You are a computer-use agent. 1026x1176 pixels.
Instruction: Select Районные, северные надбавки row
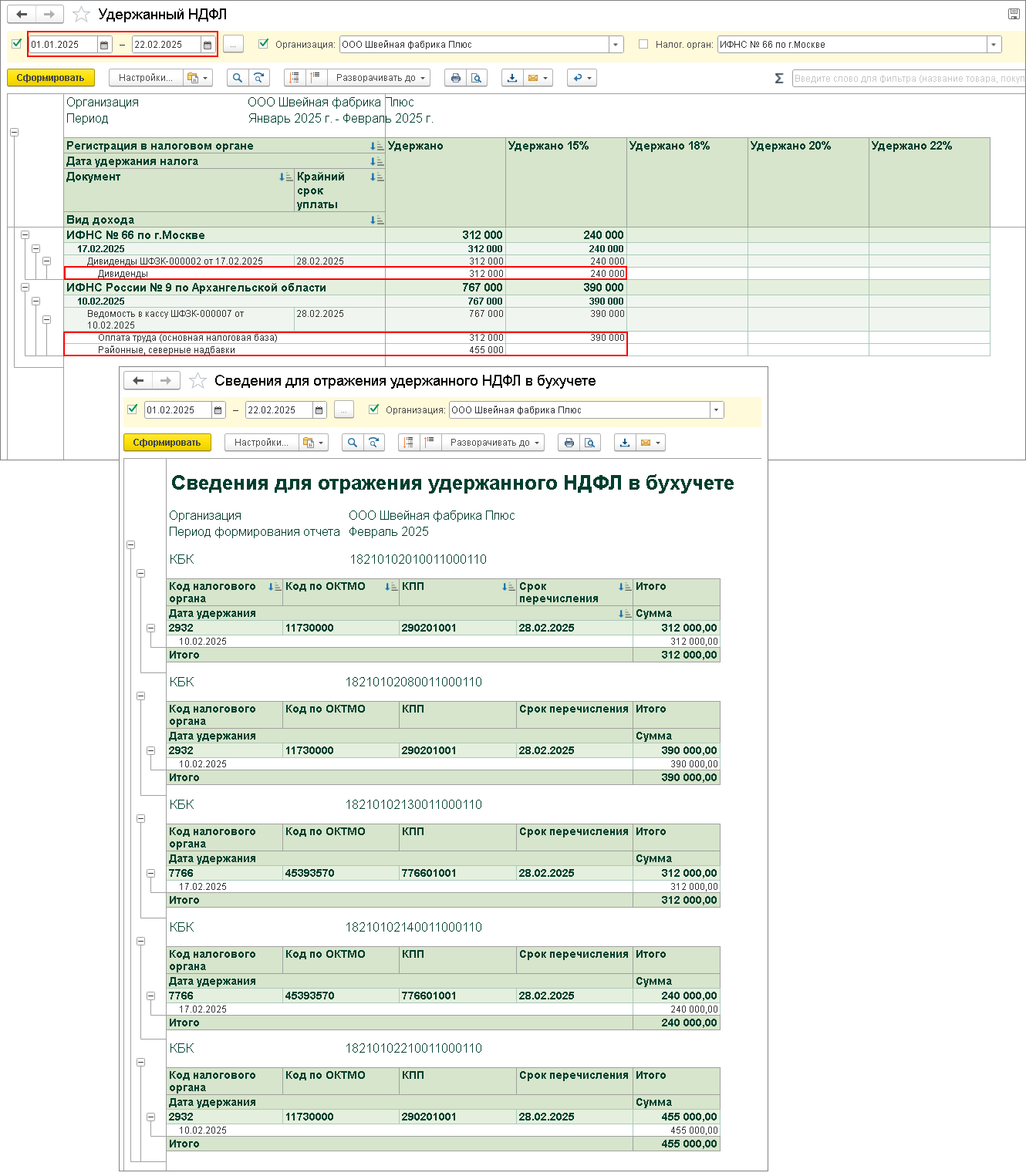(x=346, y=350)
